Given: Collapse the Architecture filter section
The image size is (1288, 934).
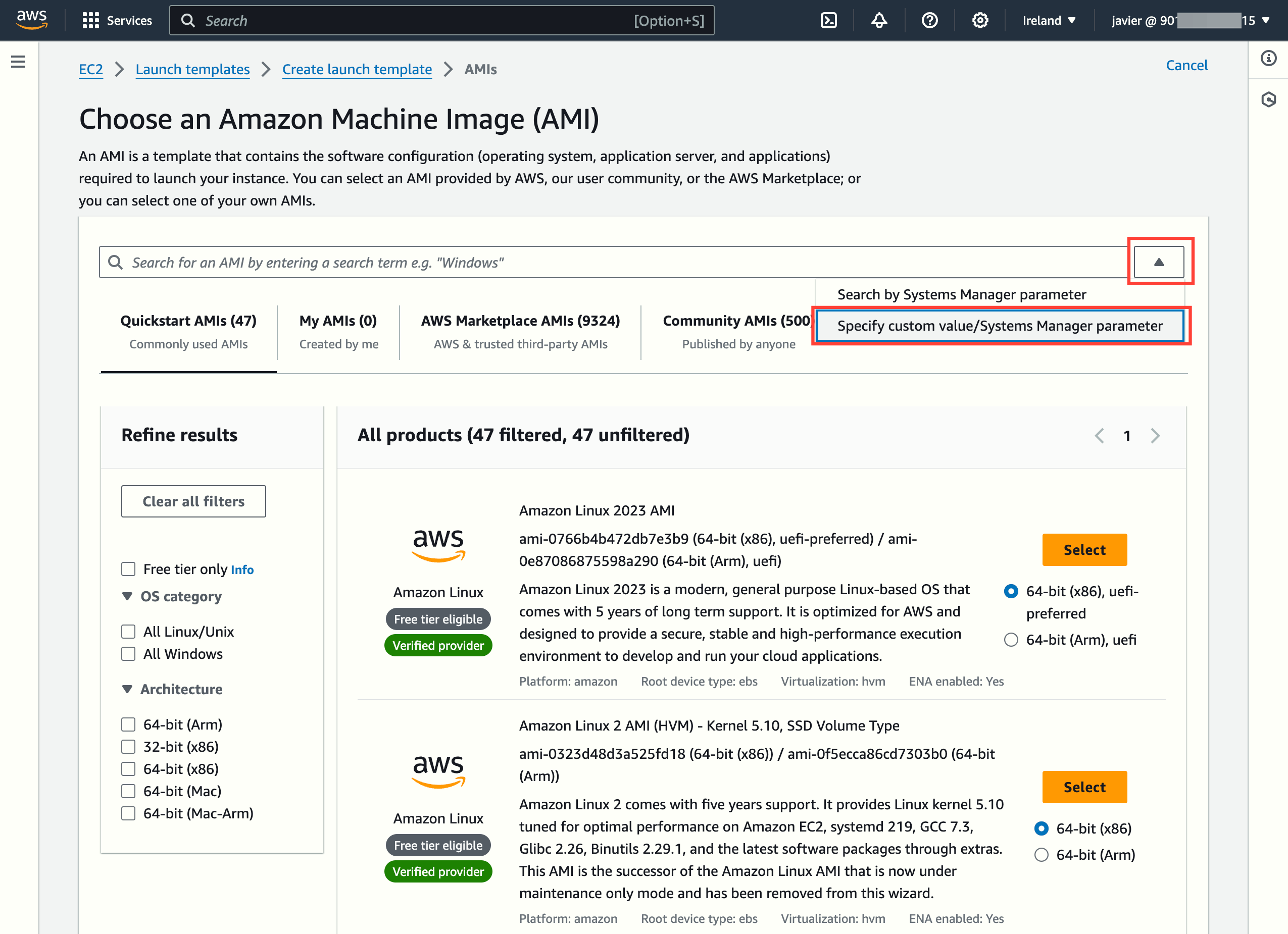Looking at the screenshot, I should coord(127,689).
